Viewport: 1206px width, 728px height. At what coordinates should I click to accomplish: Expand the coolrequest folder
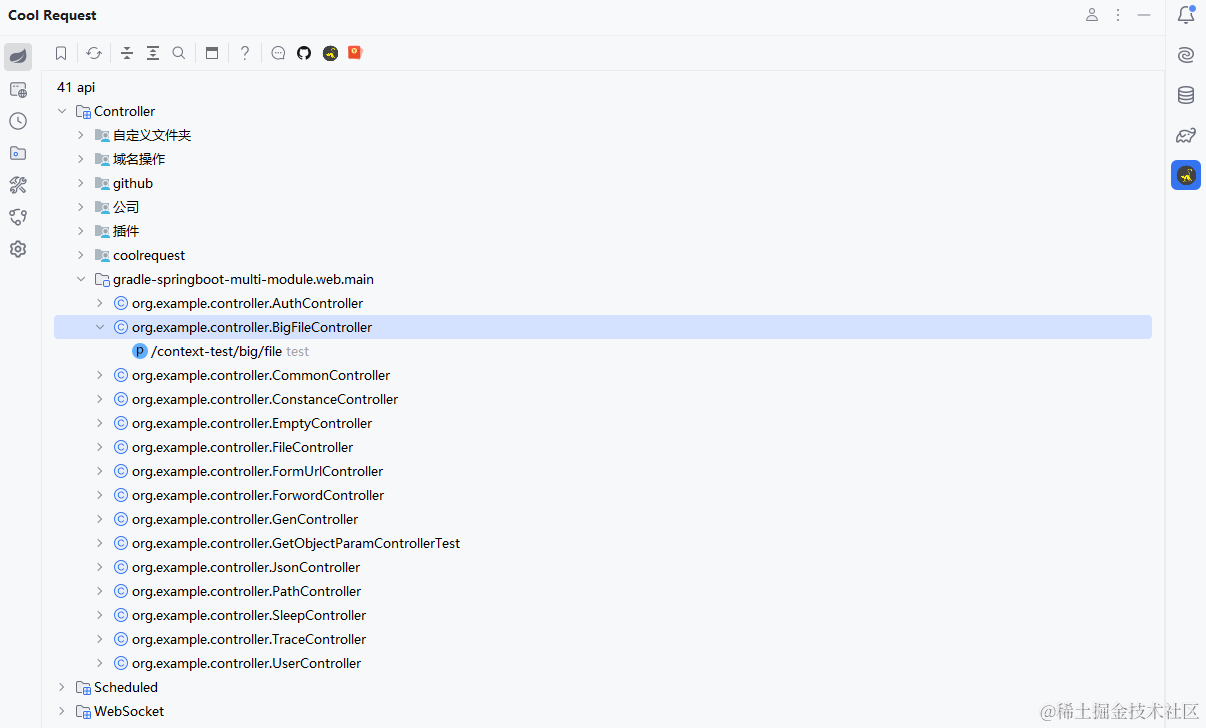(x=81, y=255)
